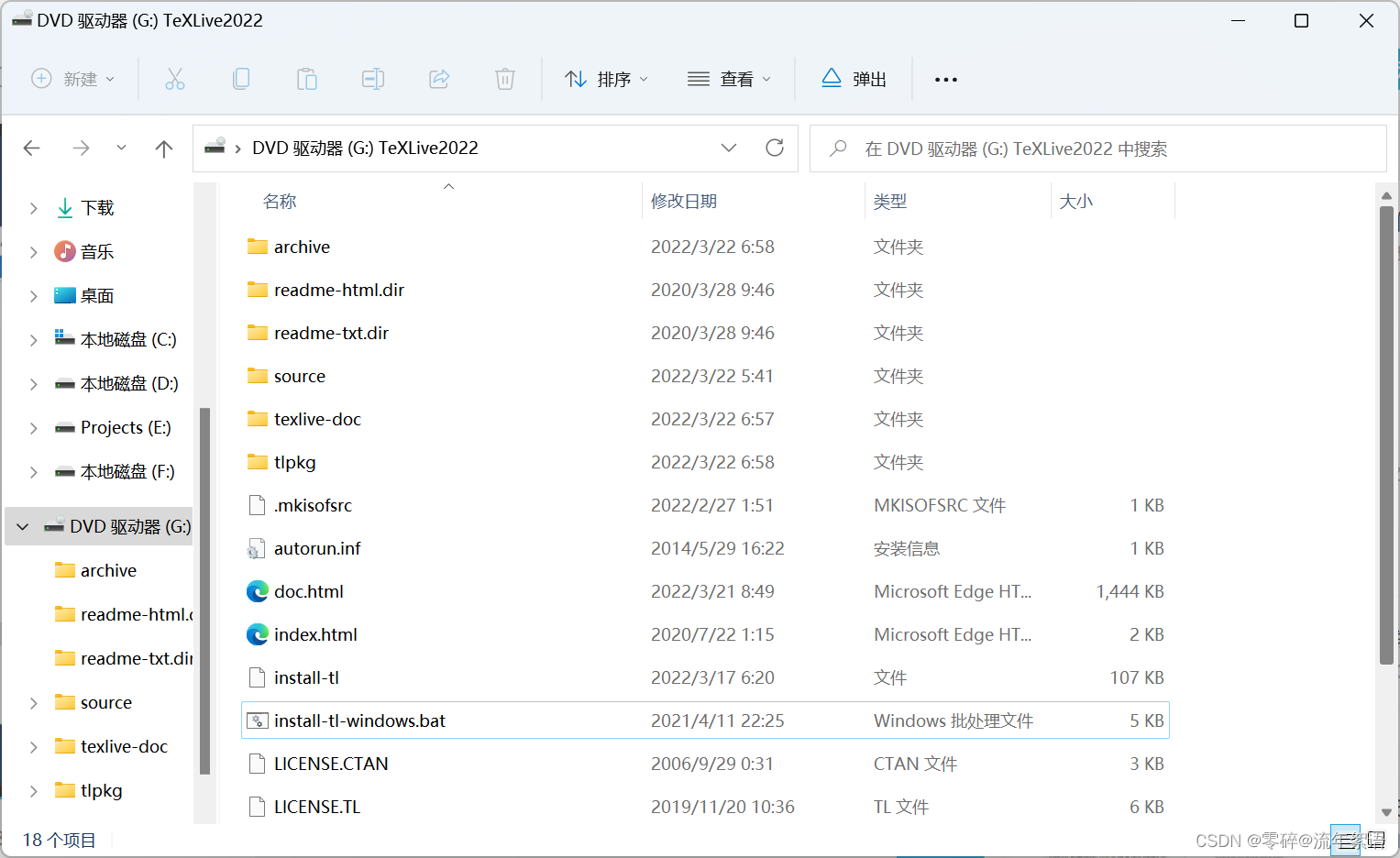Click the search box for TeXLive2022
Screen dimensions: 1400x858
1098,148
